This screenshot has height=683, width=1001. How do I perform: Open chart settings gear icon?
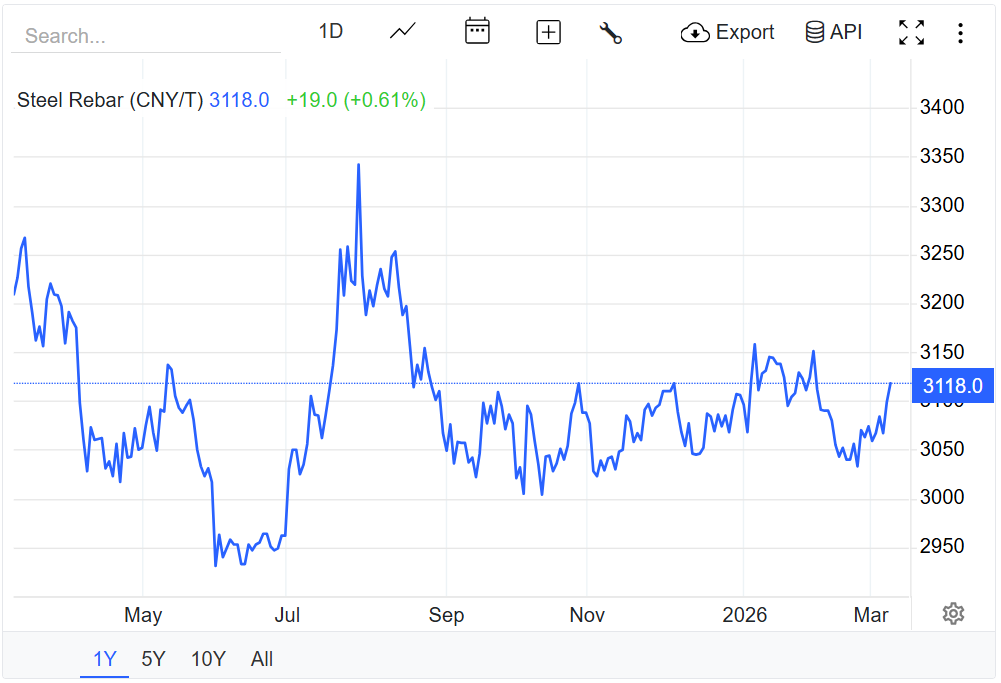point(953,613)
